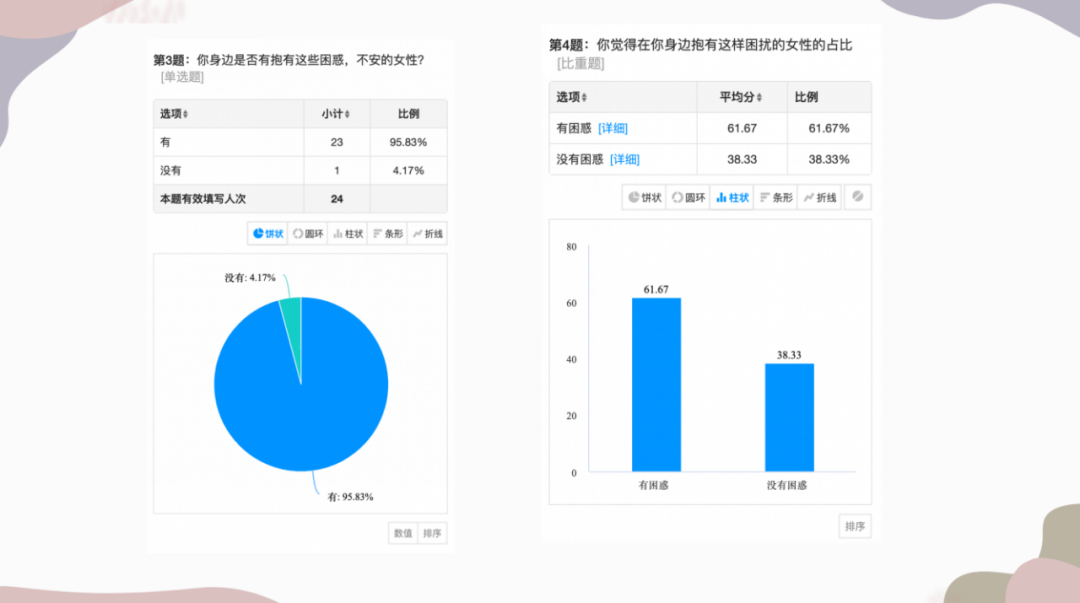The width and height of the screenshot is (1080, 603).
Task: Select the active 柱状 tab under question 4
Action: click(732, 197)
